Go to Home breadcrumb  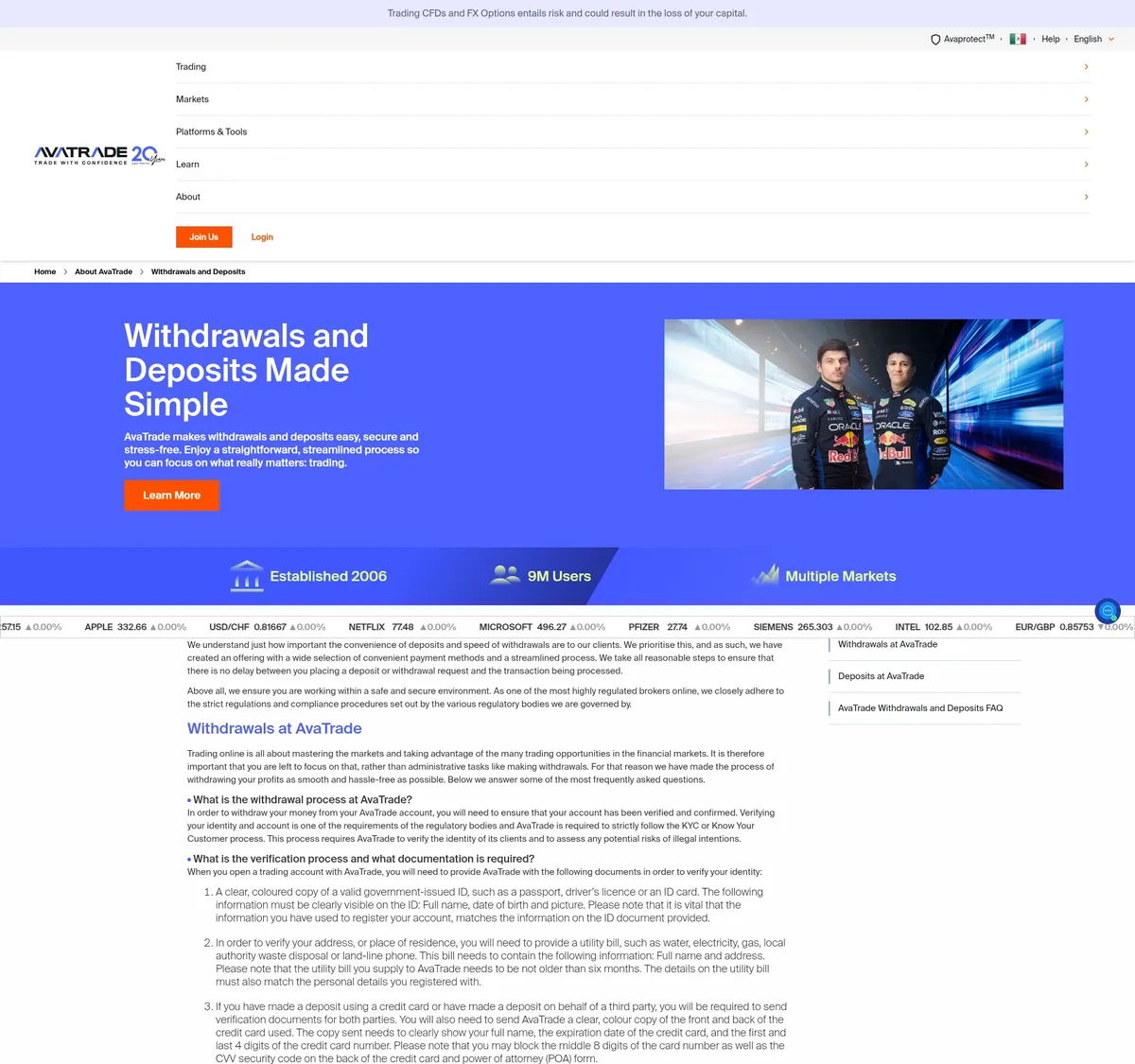point(44,271)
